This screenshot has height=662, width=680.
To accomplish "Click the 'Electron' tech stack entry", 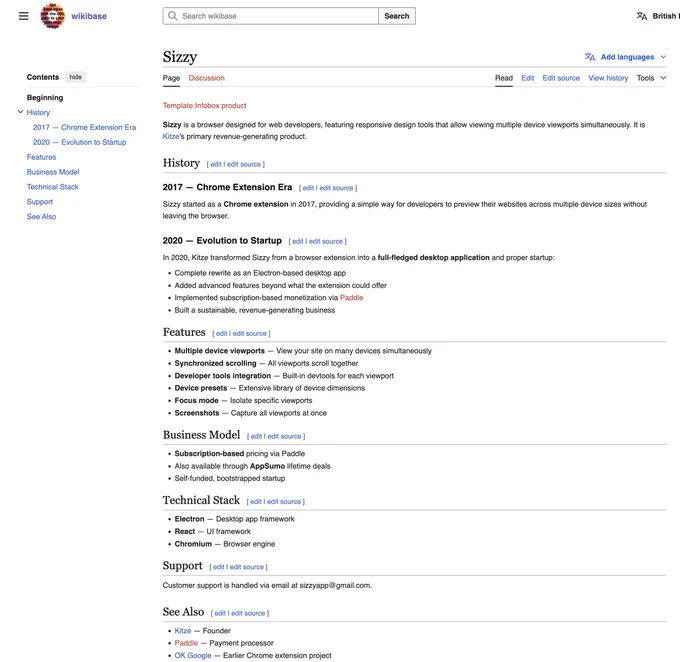I will pos(189,519).
